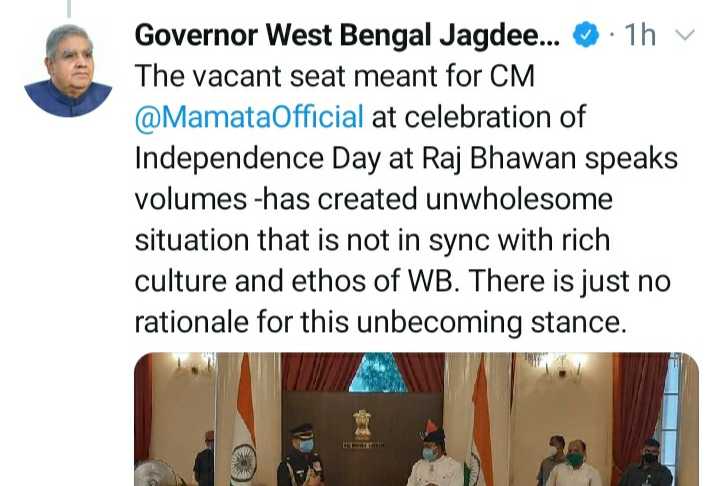Click the thread connector line above the avatar

click(69, 9)
